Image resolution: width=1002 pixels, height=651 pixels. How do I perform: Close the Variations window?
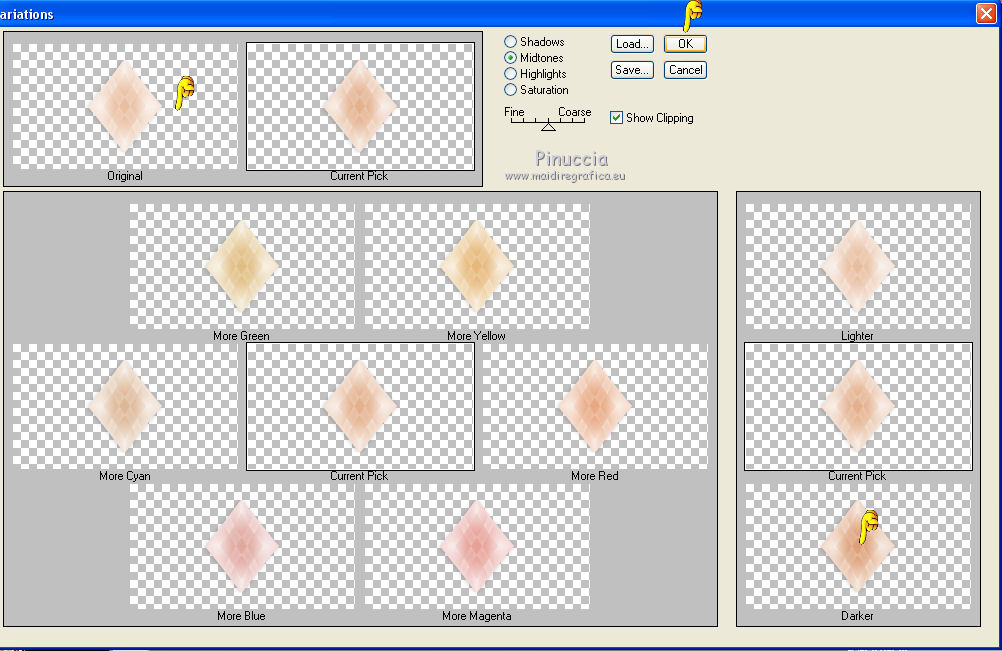pyautogui.click(x=986, y=13)
